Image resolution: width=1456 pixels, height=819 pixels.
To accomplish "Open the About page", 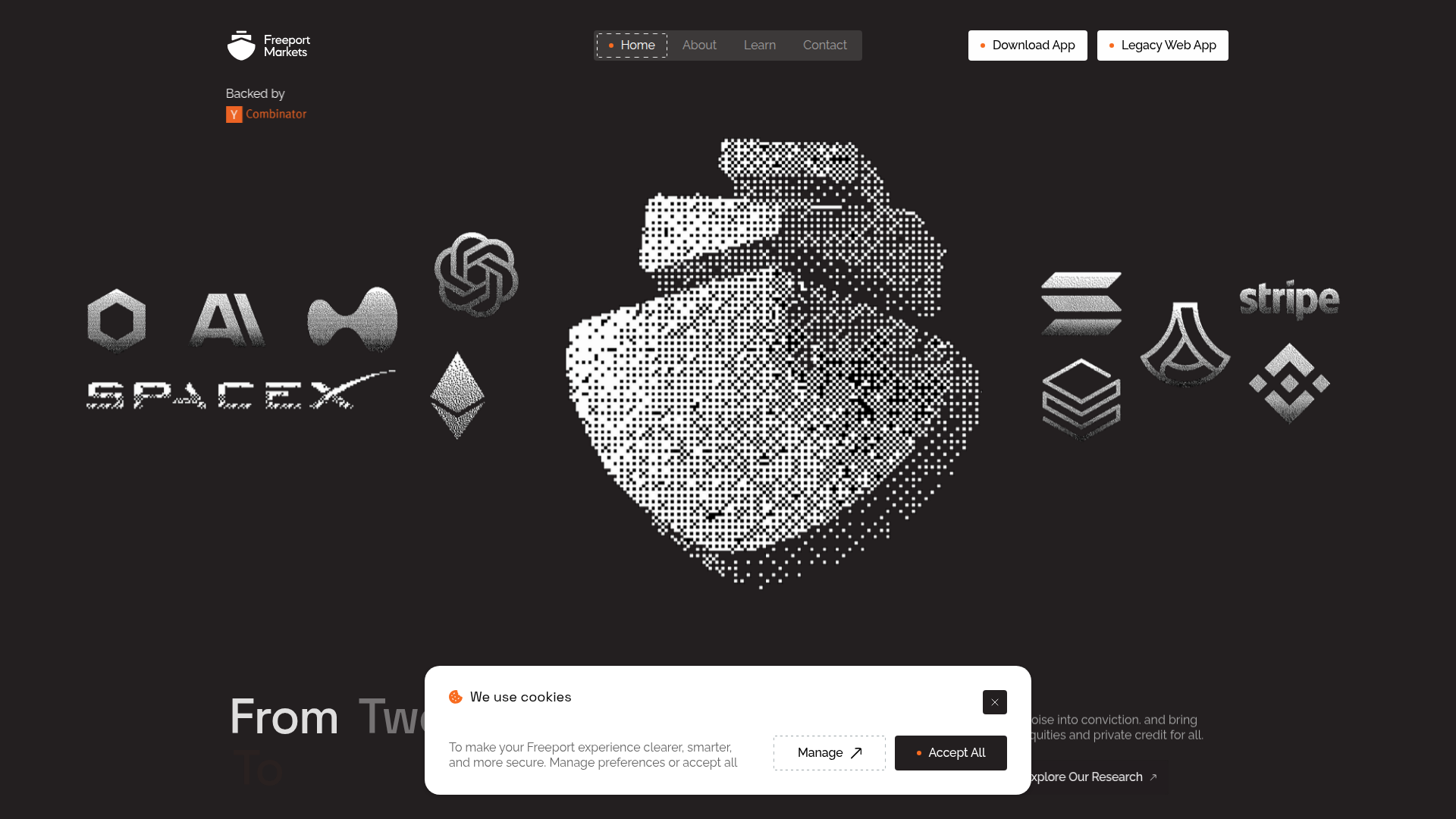I will 699,45.
